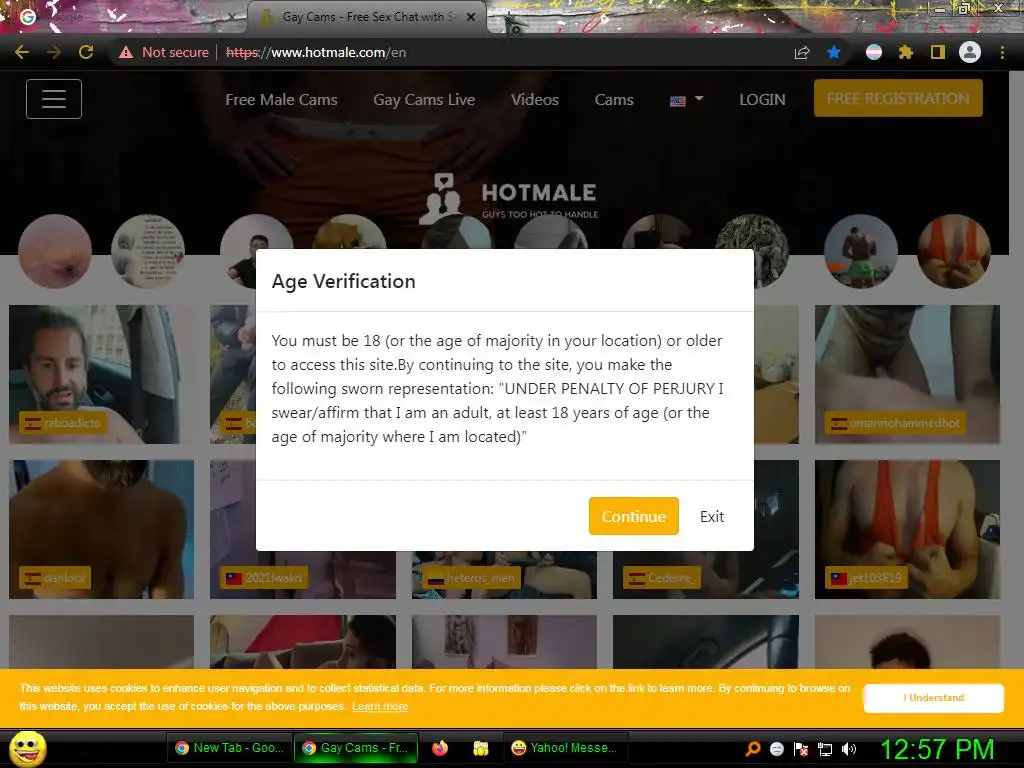The height and width of the screenshot is (768, 1024).
Task: Click the smiley Start button on taskbar
Action: (27, 748)
